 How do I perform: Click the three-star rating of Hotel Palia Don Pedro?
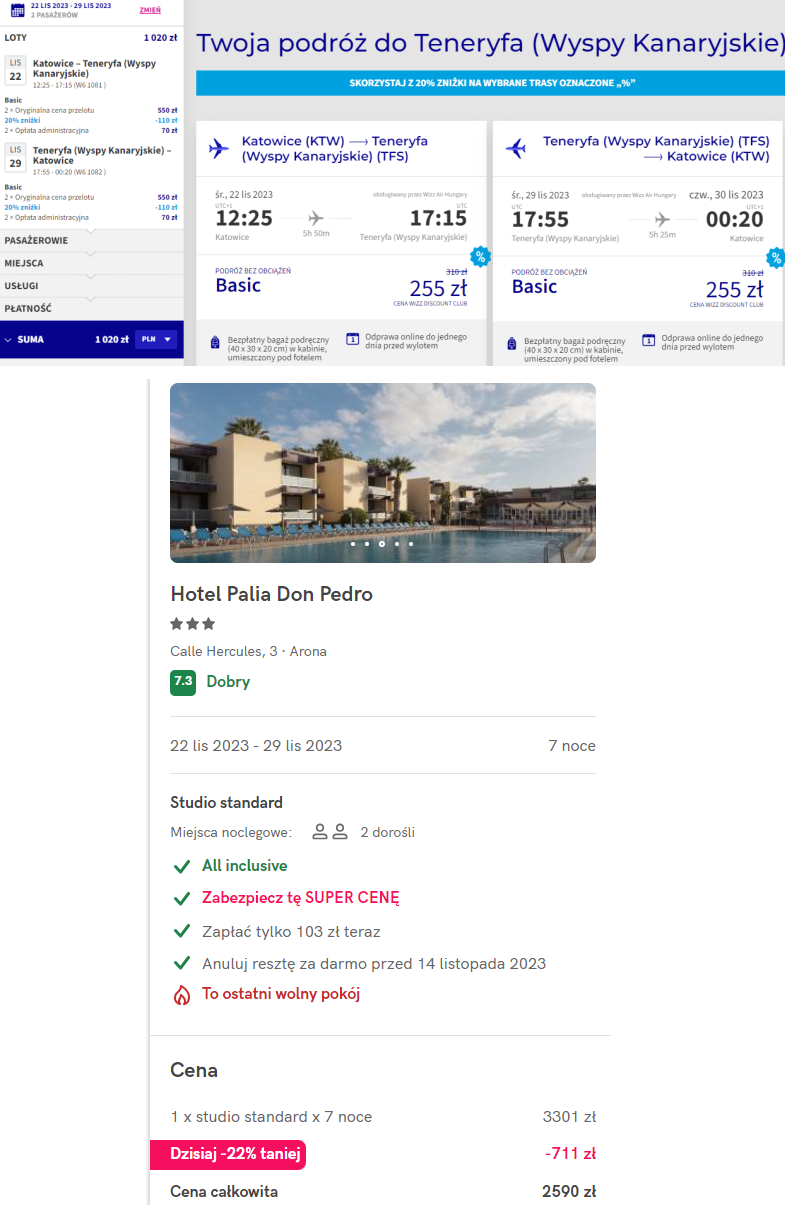(x=193, y=623)
